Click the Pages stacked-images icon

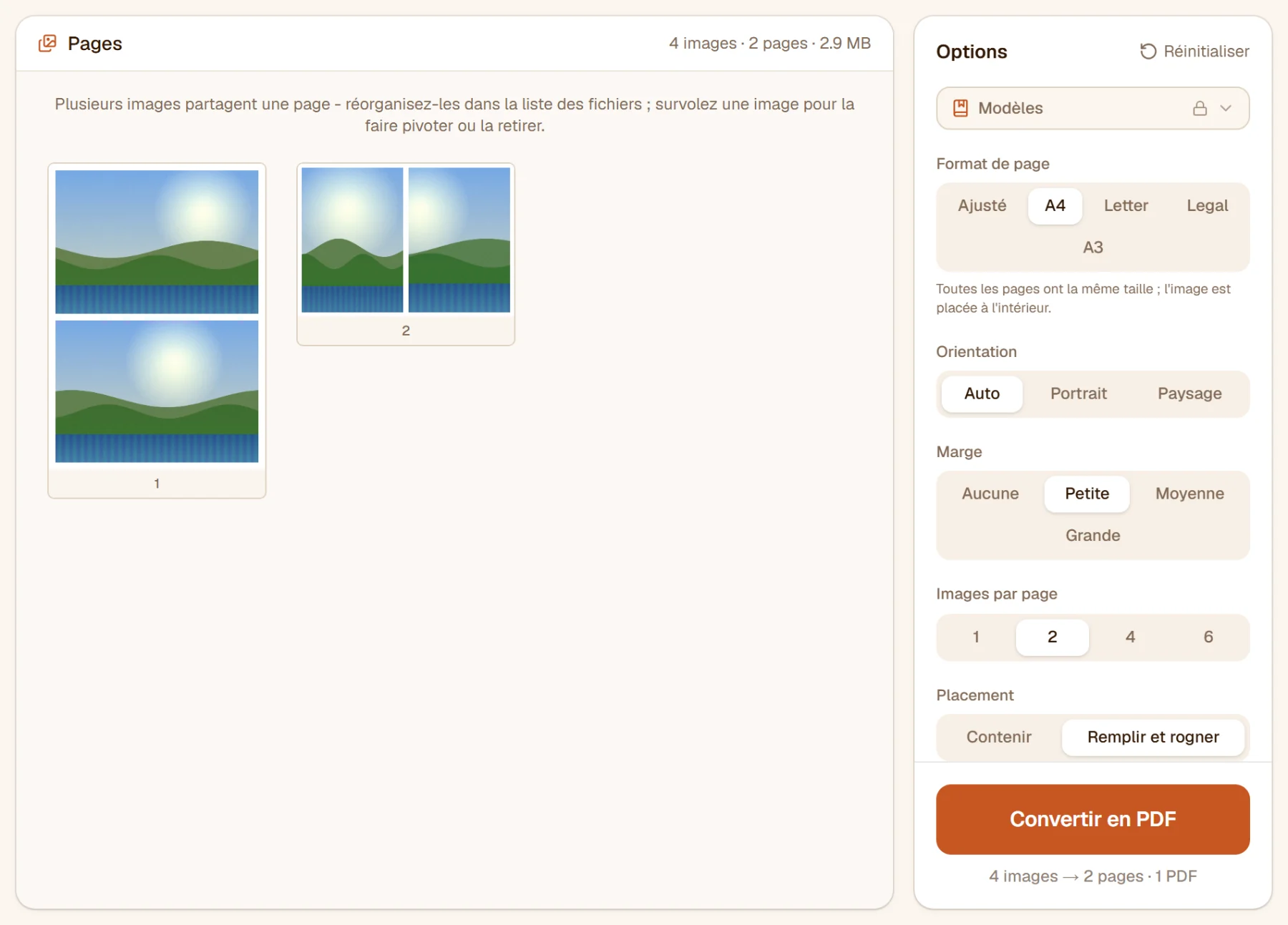(47, 44)
